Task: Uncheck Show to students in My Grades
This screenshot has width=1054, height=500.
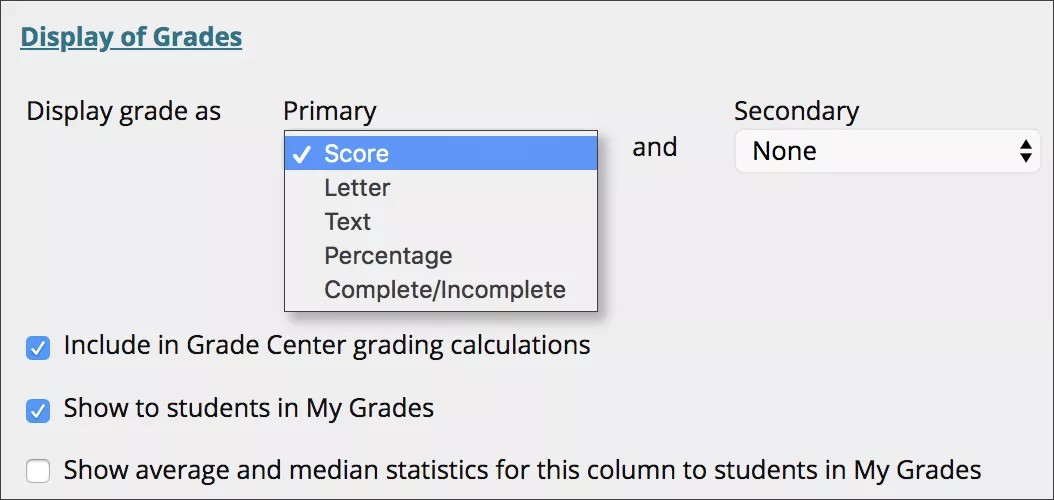Action: coord(38,410)
